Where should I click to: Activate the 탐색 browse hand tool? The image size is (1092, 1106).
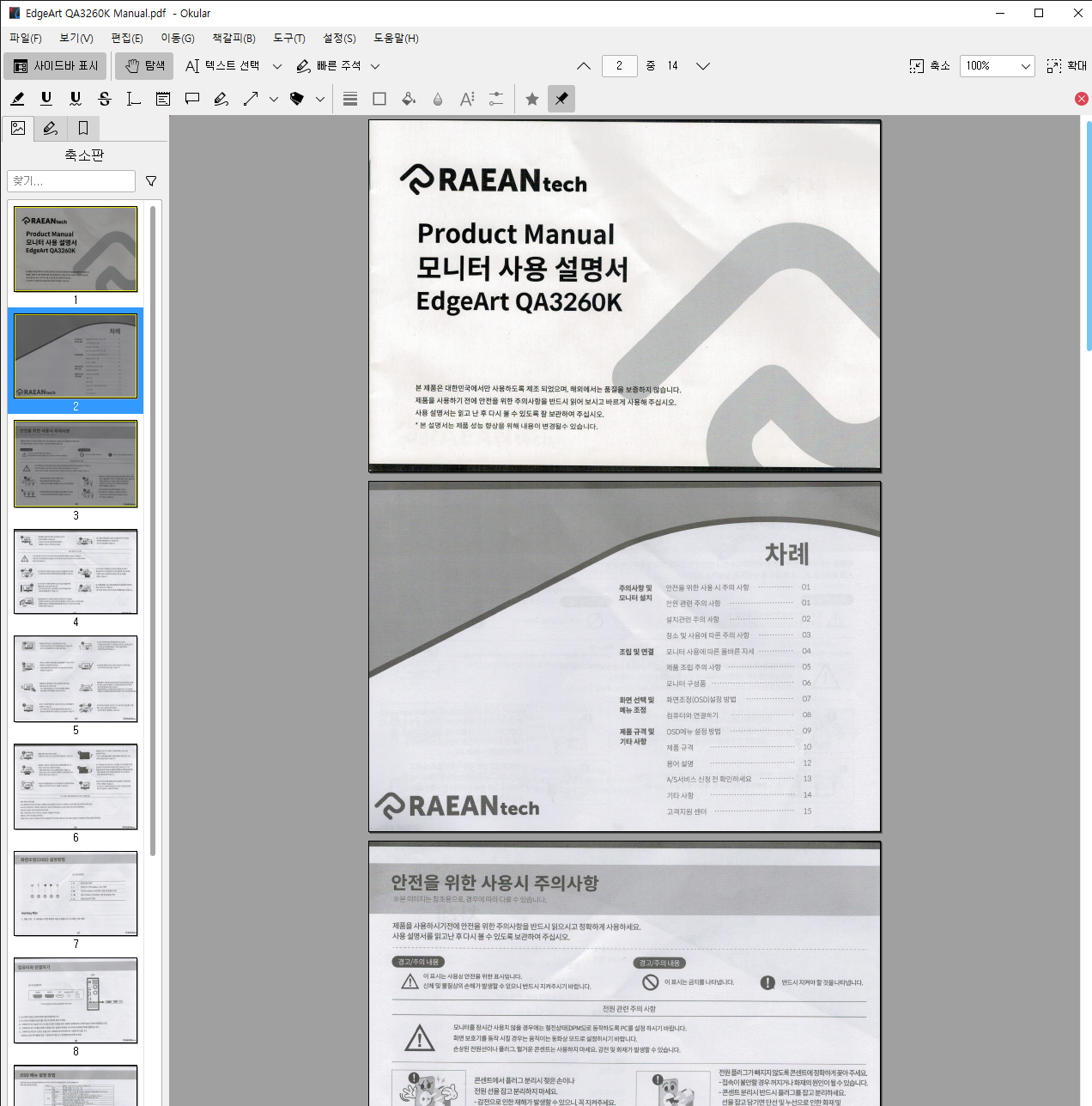tap(145, 66)
